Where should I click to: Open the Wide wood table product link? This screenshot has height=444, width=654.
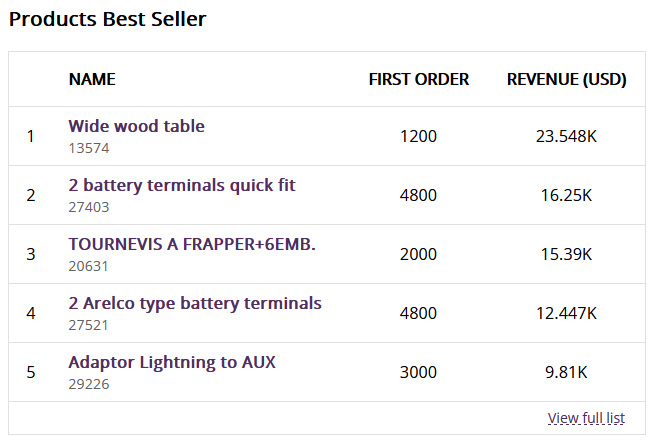pos(136,126)
